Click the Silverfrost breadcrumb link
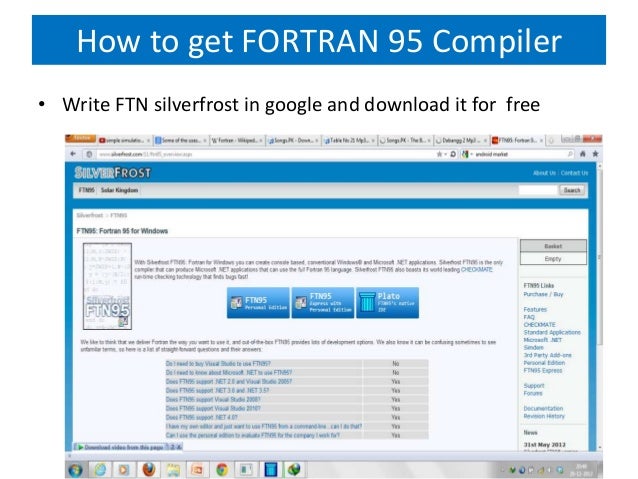This screenshot has width=638, height=479. pyautogui.click(x=90, y=215)
